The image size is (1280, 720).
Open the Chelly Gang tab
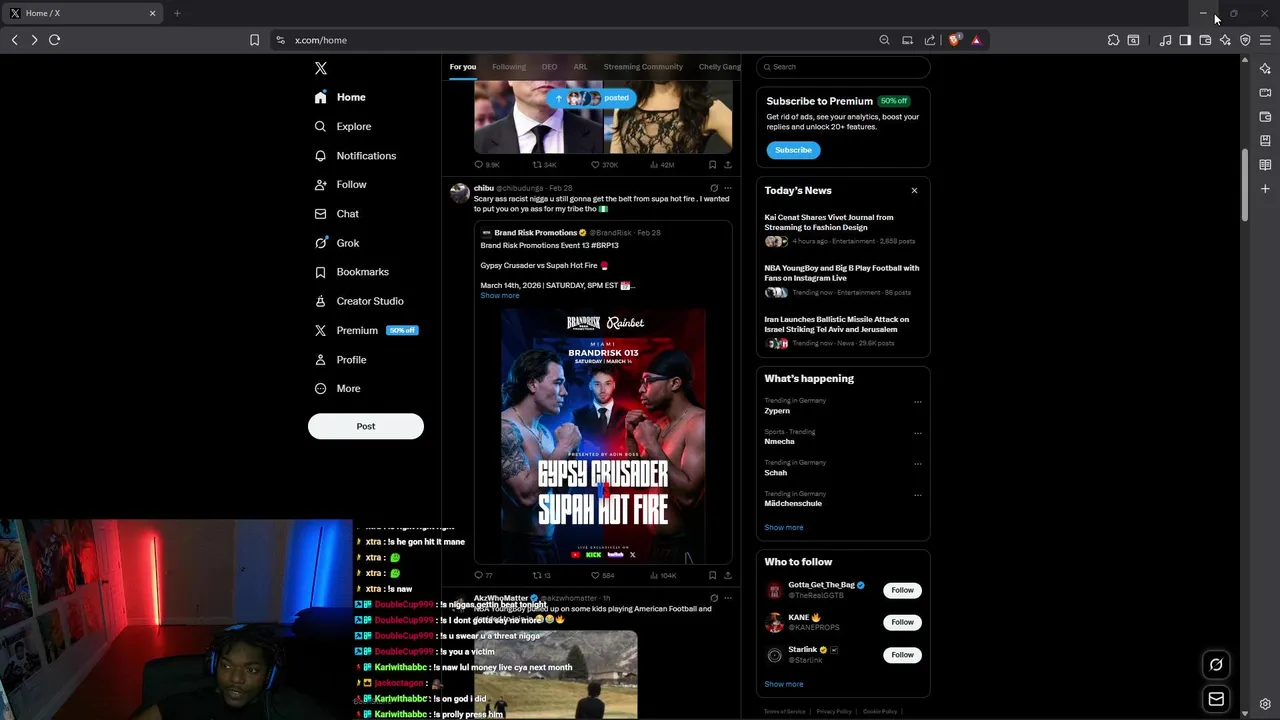[719, 67]
